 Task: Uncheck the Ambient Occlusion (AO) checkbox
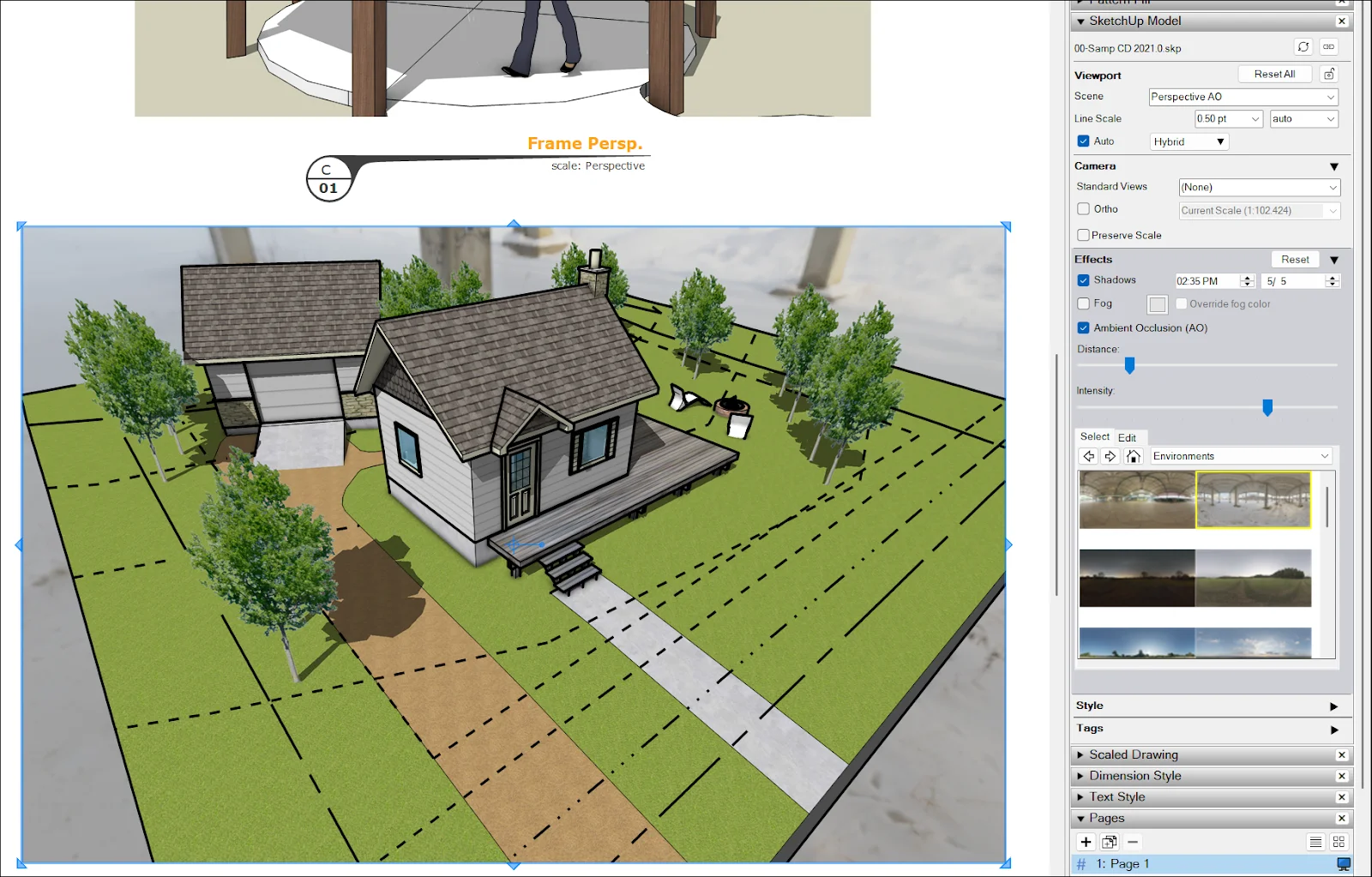coord(1083,327)
